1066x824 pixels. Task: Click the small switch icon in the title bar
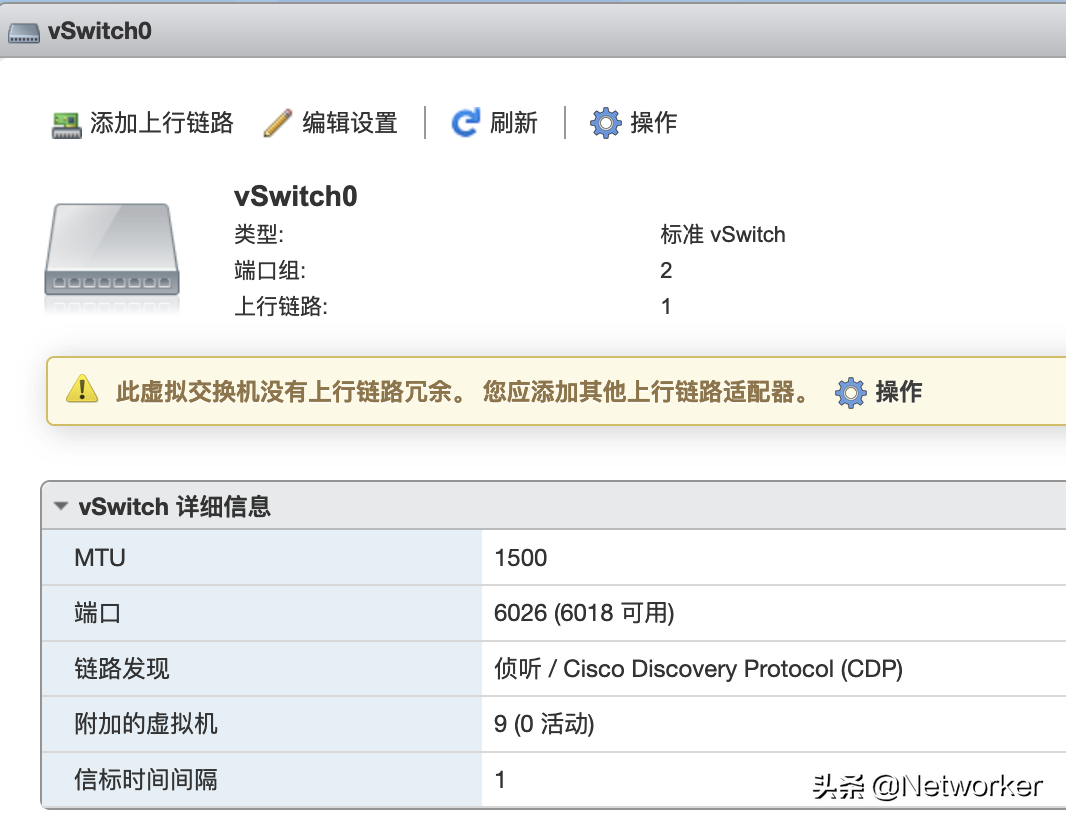pos(24,32)
